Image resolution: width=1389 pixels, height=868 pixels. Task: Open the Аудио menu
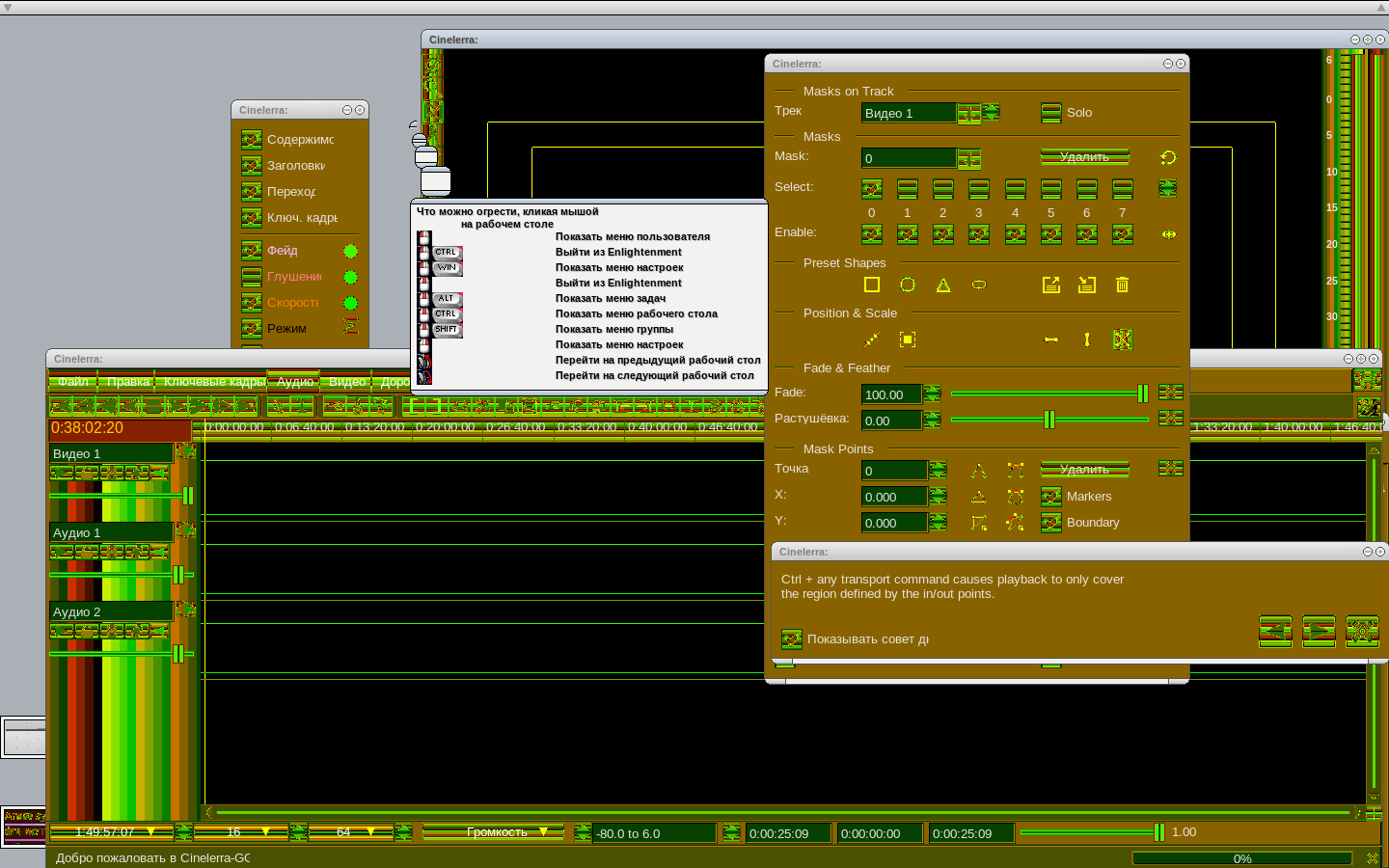point(294,382)
